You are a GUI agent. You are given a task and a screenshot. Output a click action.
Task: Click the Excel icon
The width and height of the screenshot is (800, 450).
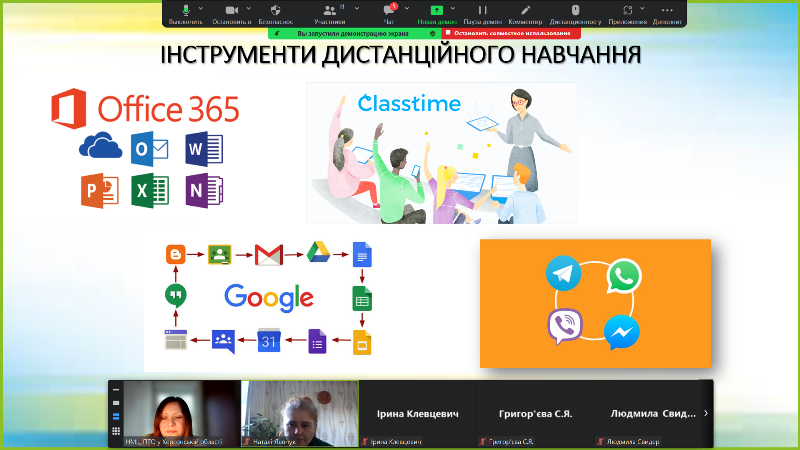[x=150, y=191]
